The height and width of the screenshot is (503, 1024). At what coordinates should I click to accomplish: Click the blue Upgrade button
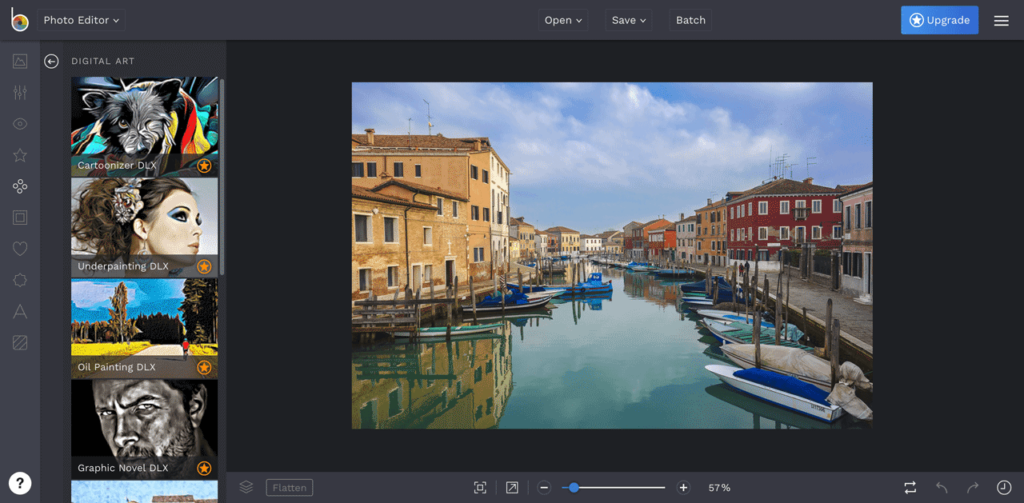click(939, 20)
